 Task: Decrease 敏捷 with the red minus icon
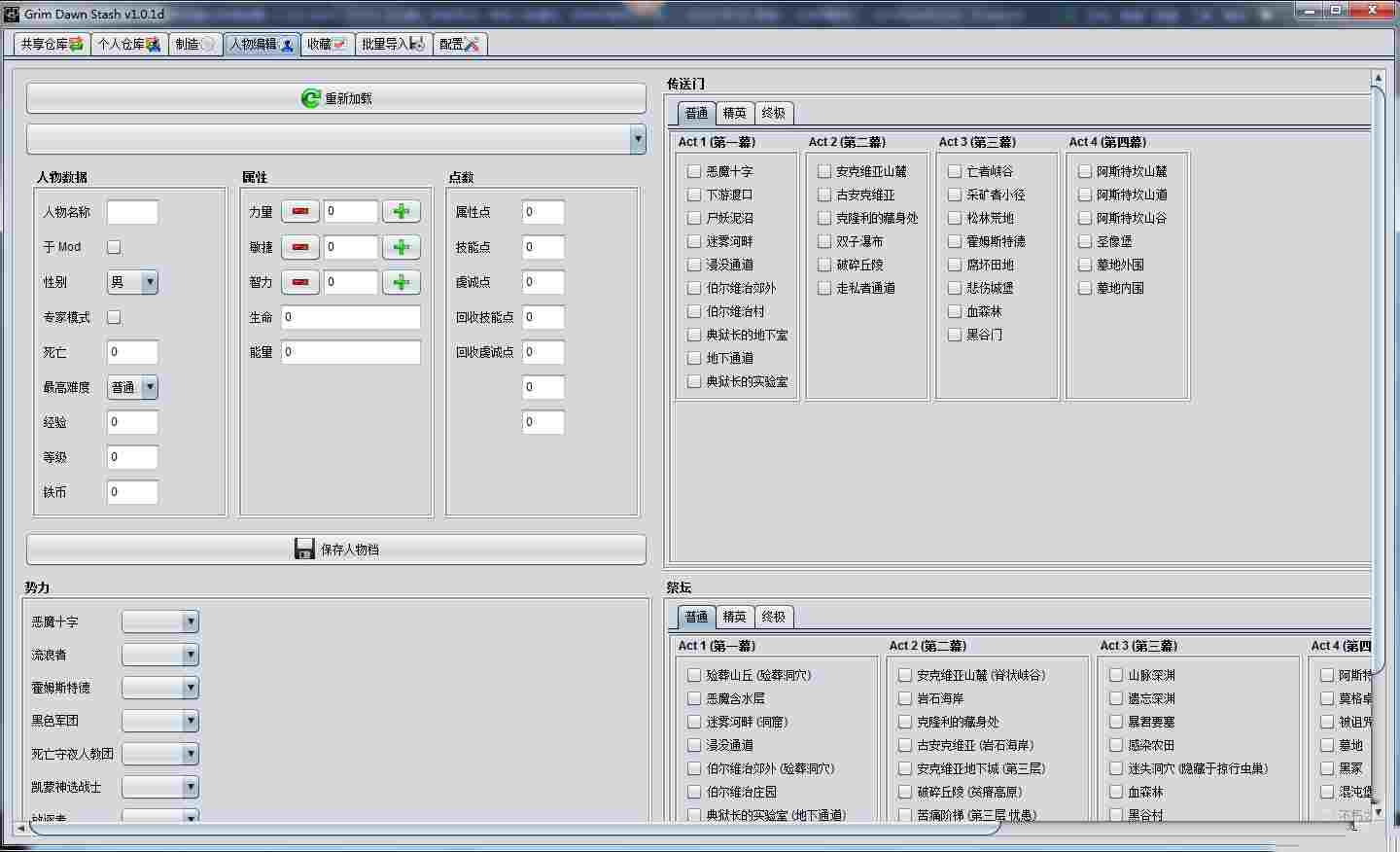300,247
